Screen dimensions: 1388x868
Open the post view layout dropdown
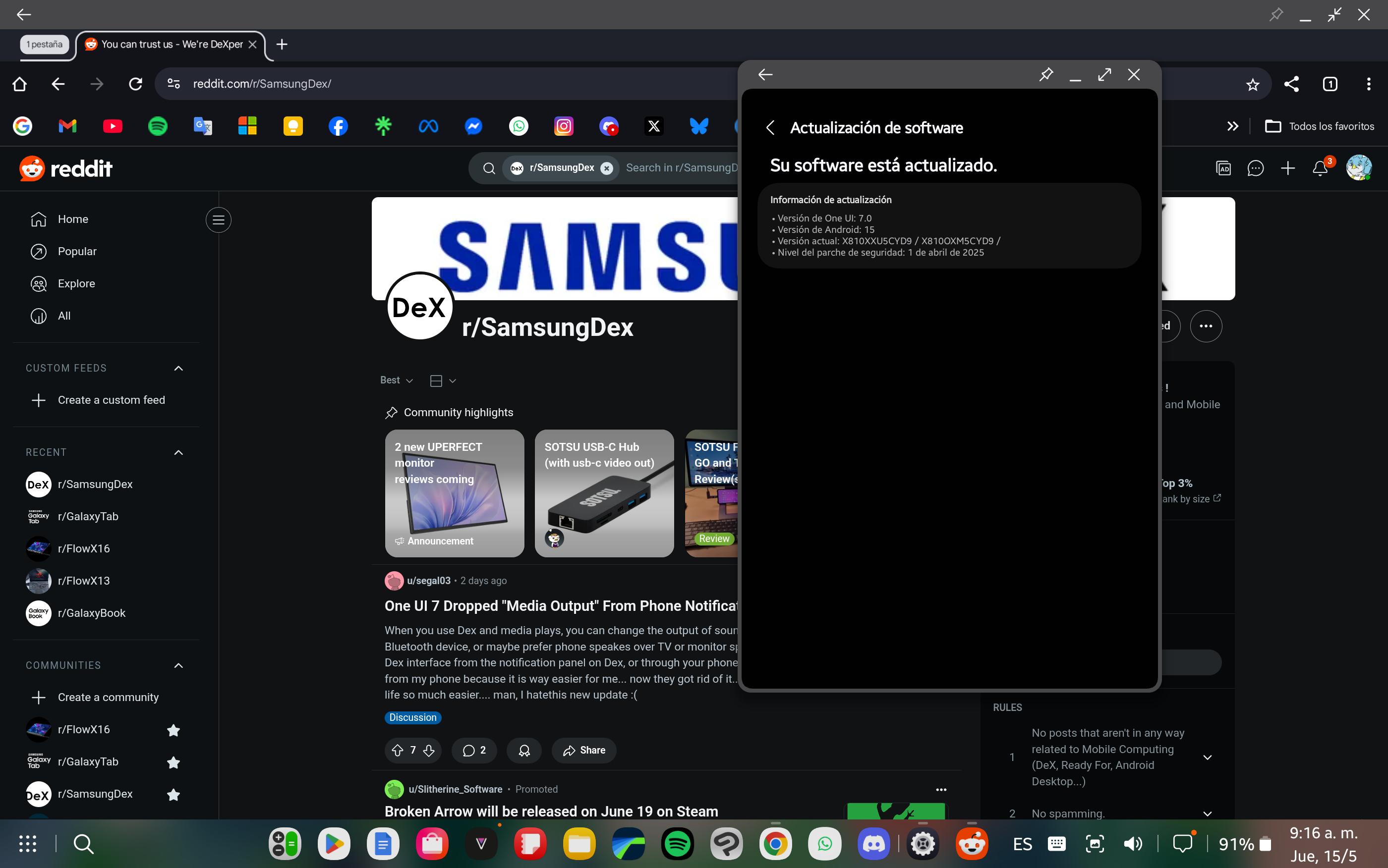pyautogui.click(x=443, y=380)
